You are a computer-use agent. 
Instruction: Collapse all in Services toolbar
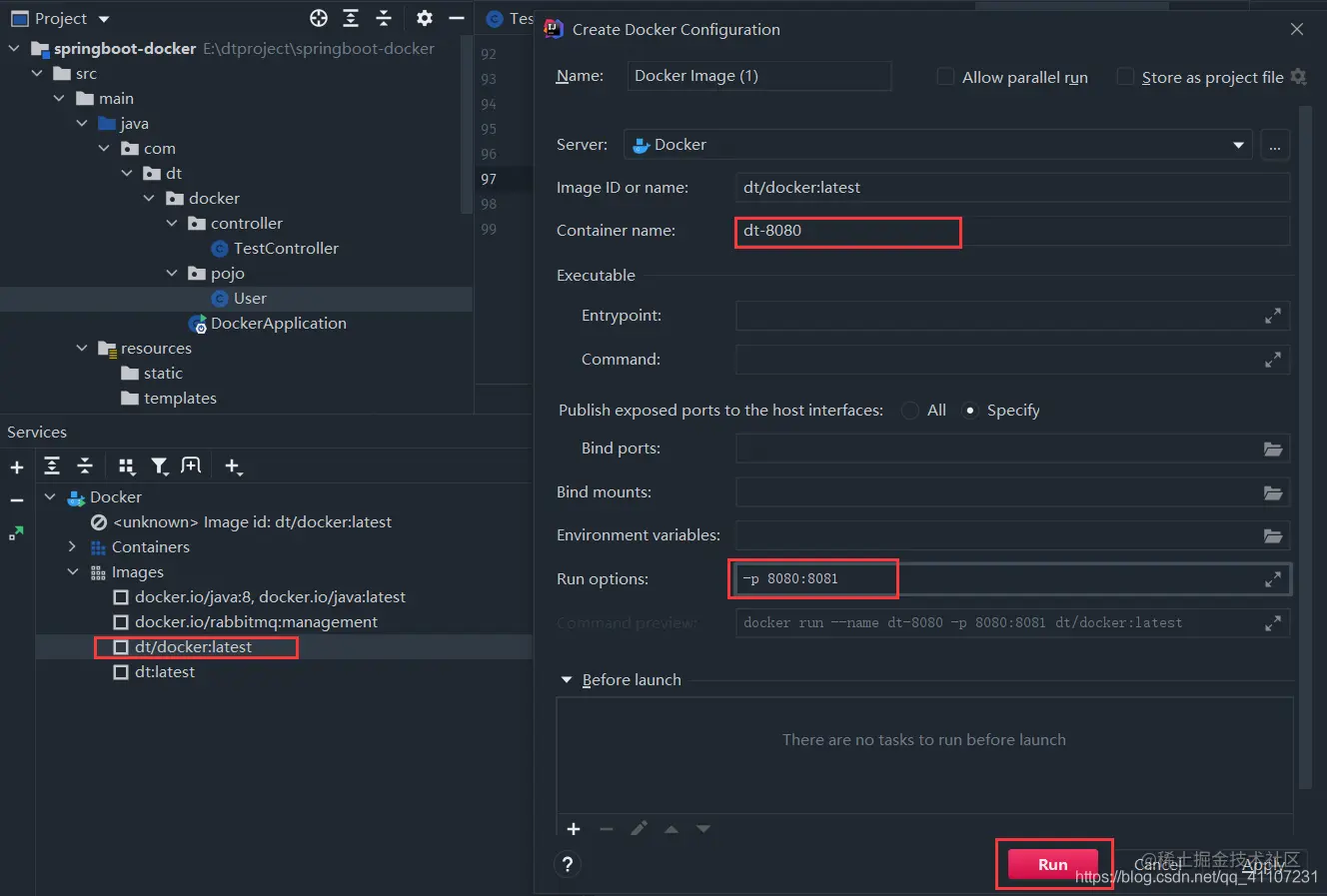tap(85, 466)
